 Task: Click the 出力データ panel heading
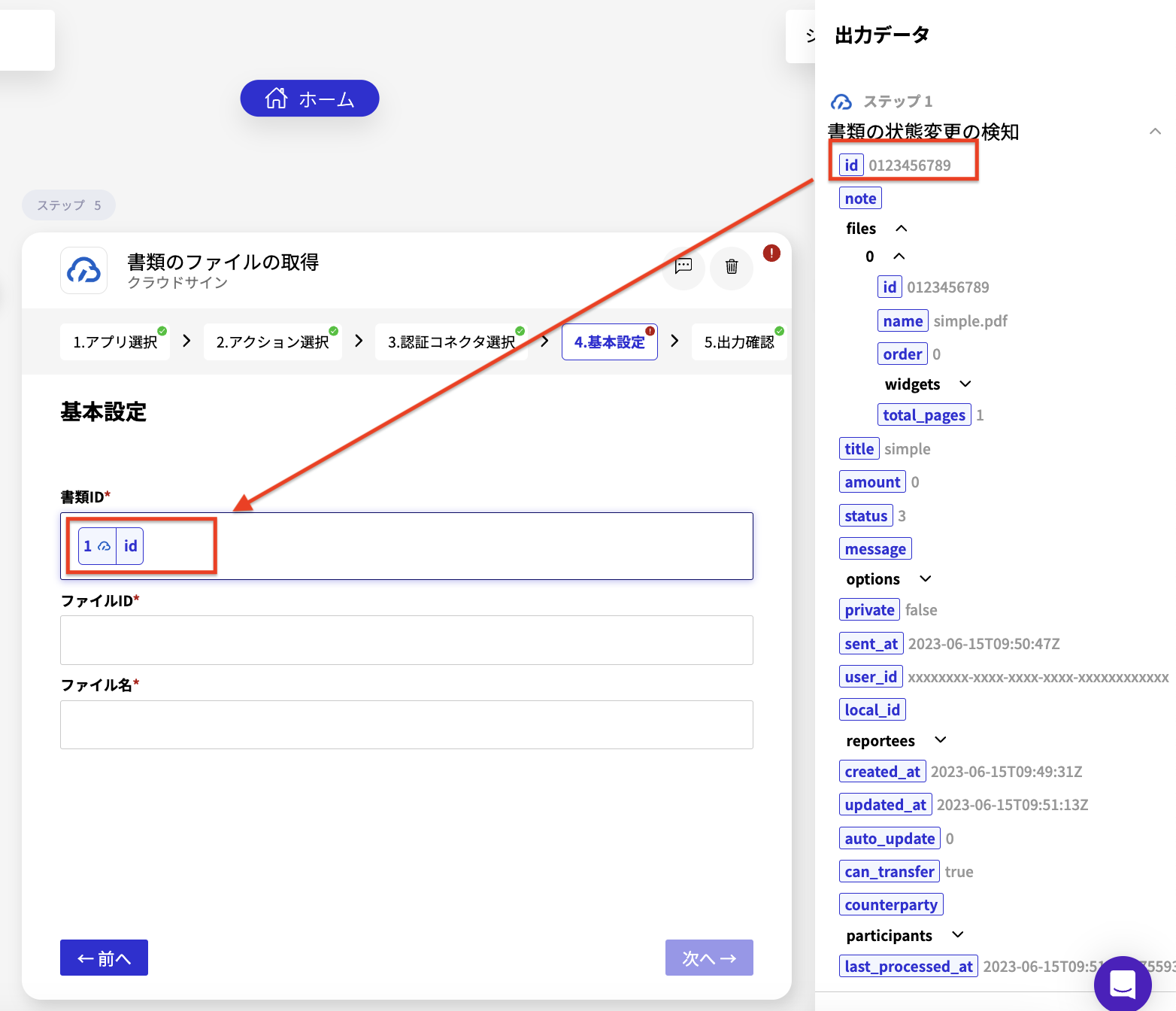point(882,35)
